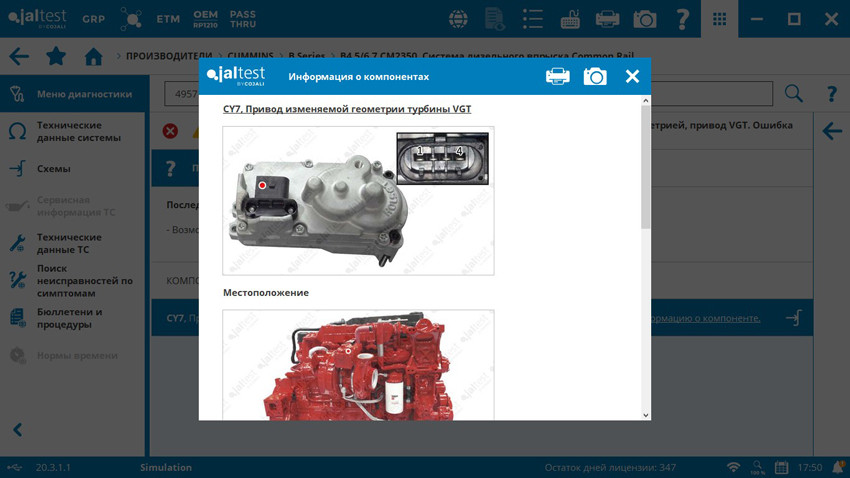Image resolution: width=850 pixels, height=478 pixels.
Task: Click the red error cross icon
Action: pyautogui.click(x=170, y=131)
